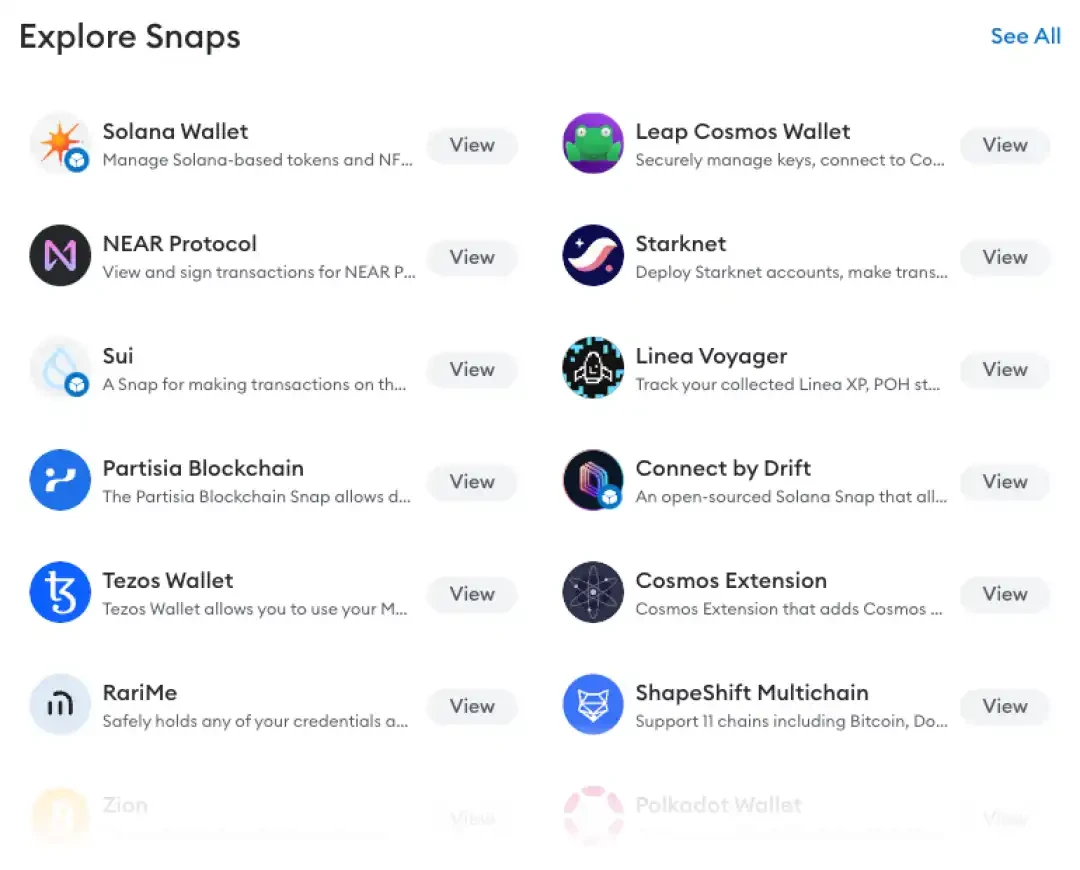
Task: View the Leap Cosmos Wallet snap
Action: click(1004, 146)
